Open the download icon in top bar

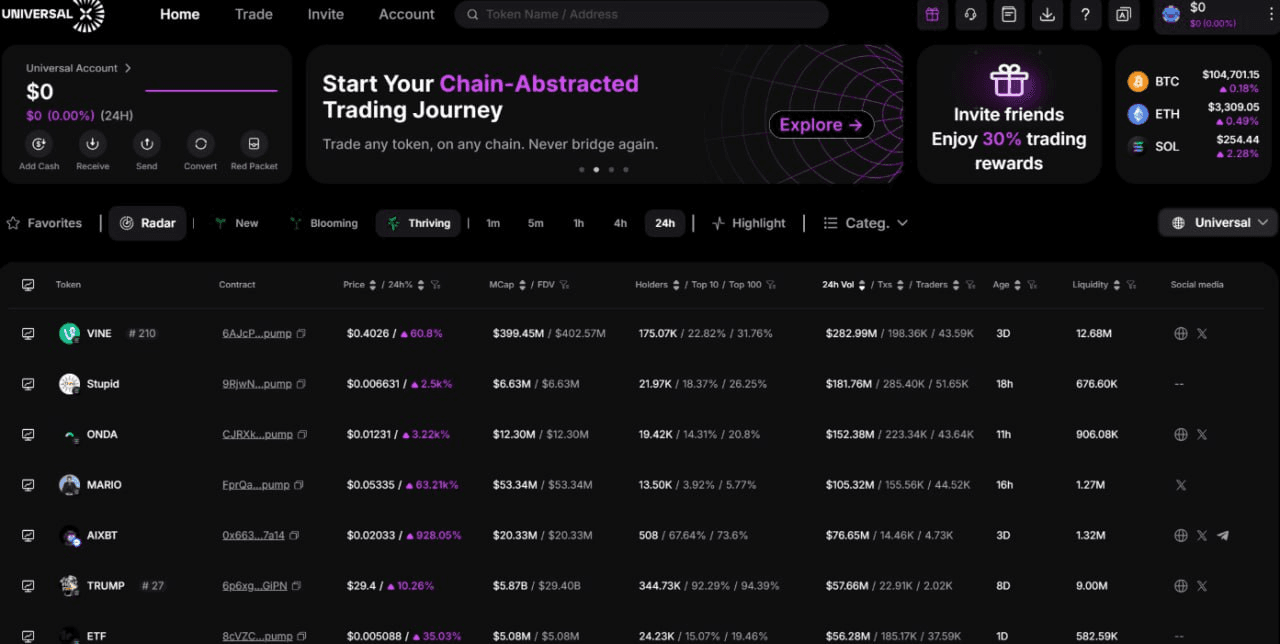(1047, 14)
